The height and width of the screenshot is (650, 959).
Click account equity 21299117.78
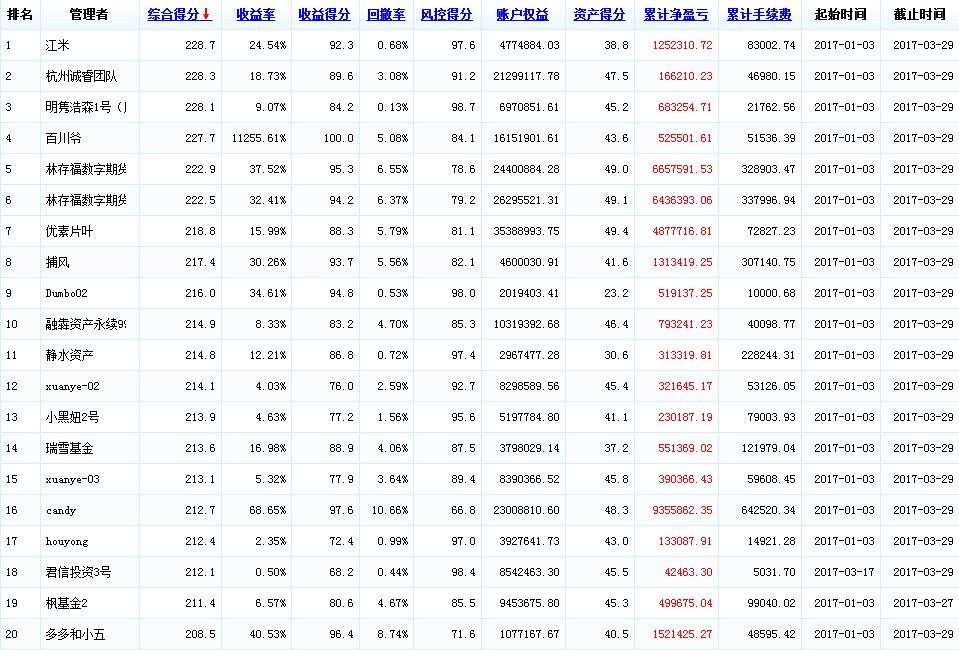pyautogui.click(x=526, y=76)
